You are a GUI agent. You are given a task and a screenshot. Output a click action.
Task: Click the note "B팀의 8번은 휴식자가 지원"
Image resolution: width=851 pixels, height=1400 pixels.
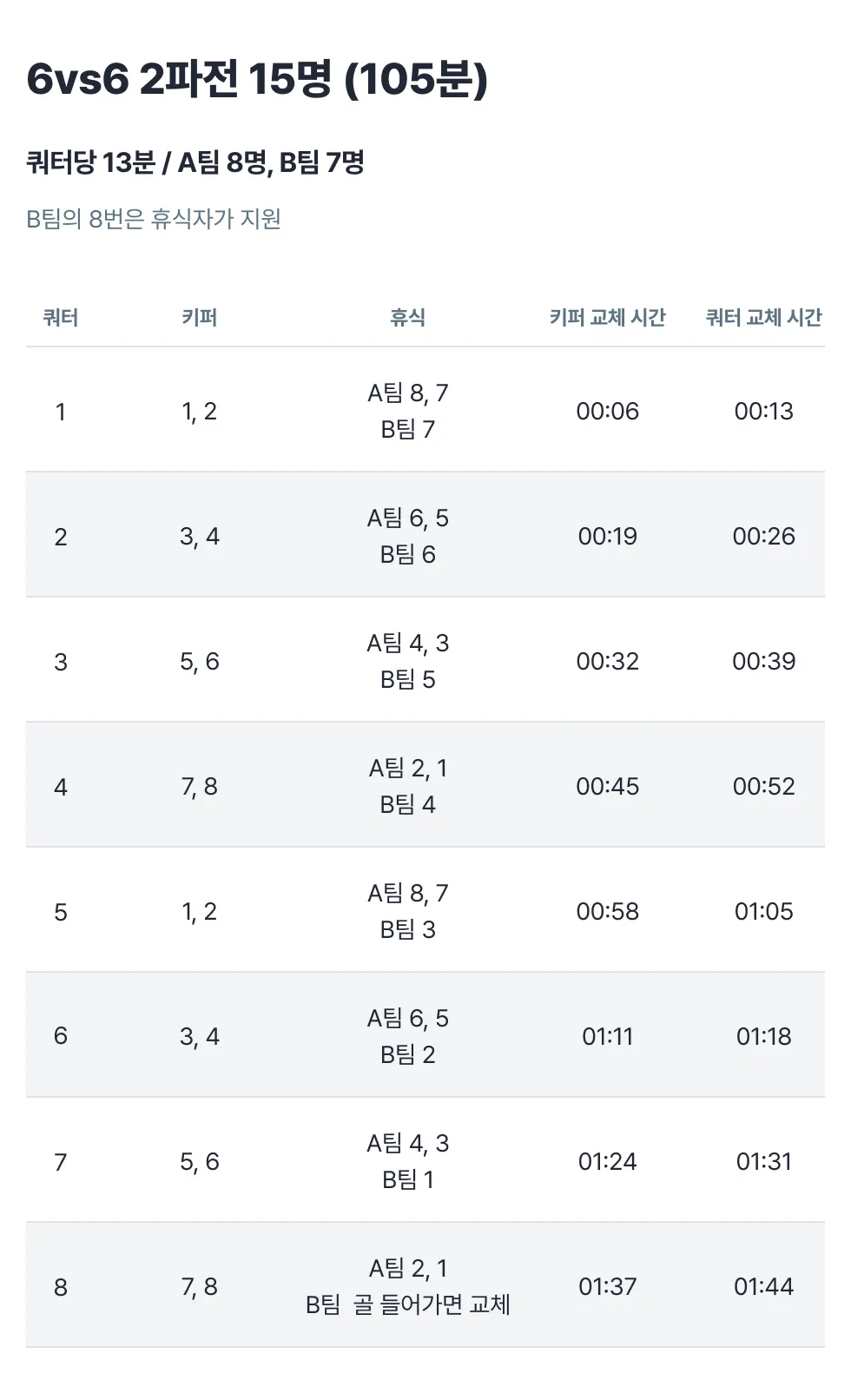pyautogui.click(x=154, y=219)
